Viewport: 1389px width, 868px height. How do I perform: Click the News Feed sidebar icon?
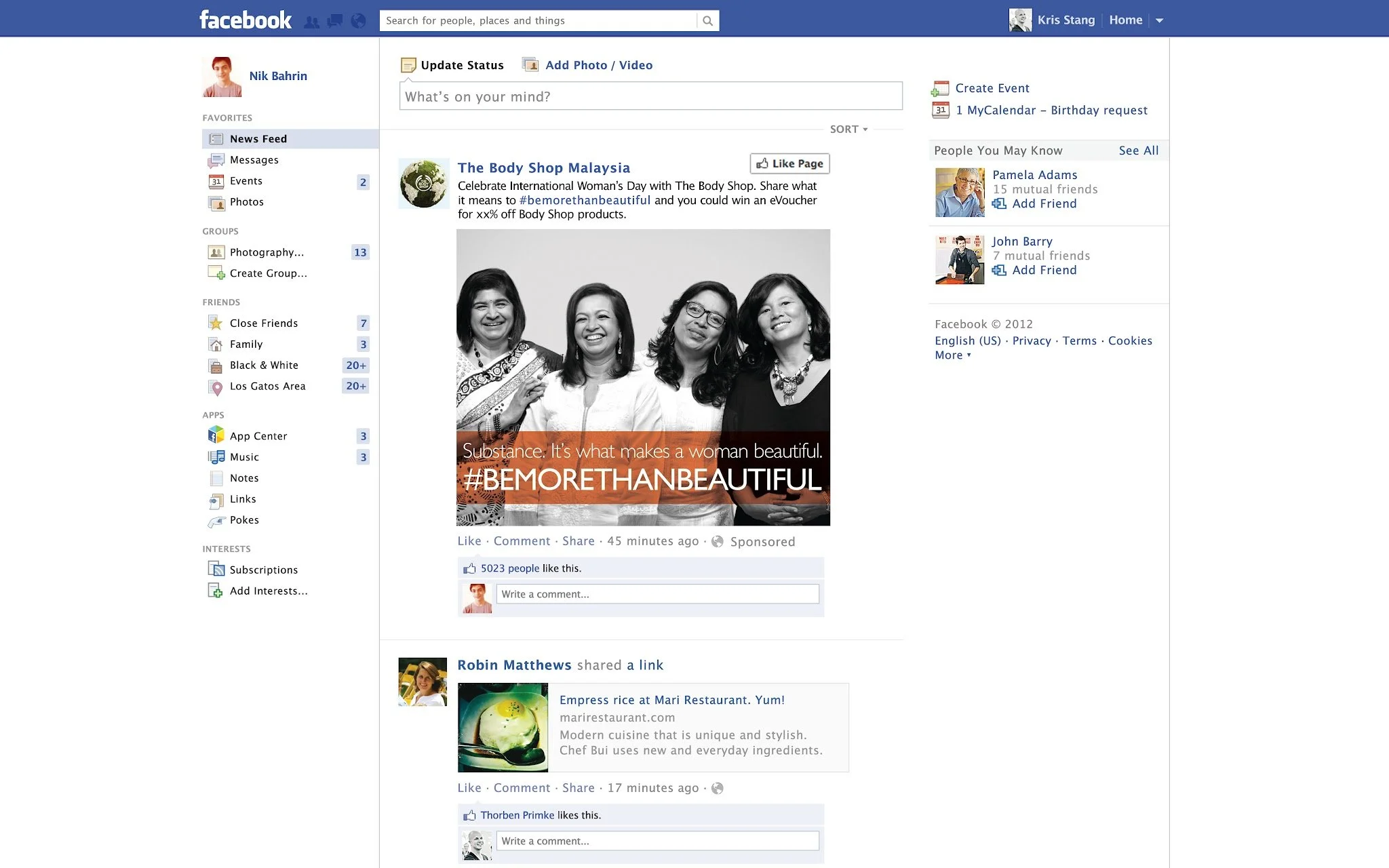coord(216,139)
